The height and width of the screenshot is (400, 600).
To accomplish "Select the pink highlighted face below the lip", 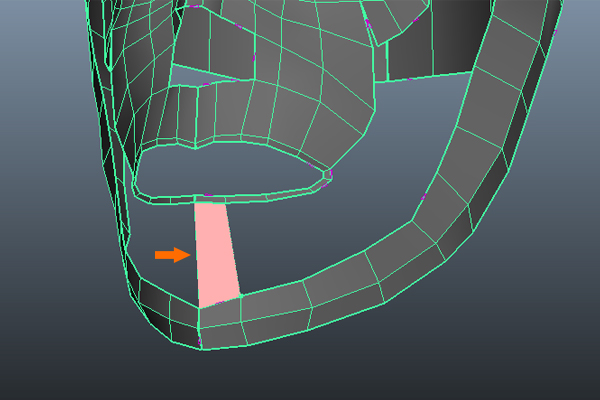I will tap(216, 255).
